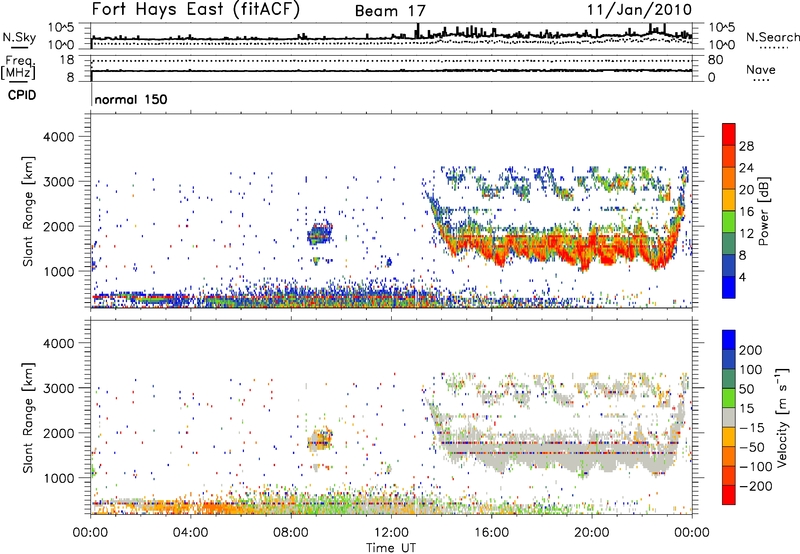Viewport: 800px width, 554px height.
Task: Pick light green segment of power color bar
Action: tap(729, 221)
